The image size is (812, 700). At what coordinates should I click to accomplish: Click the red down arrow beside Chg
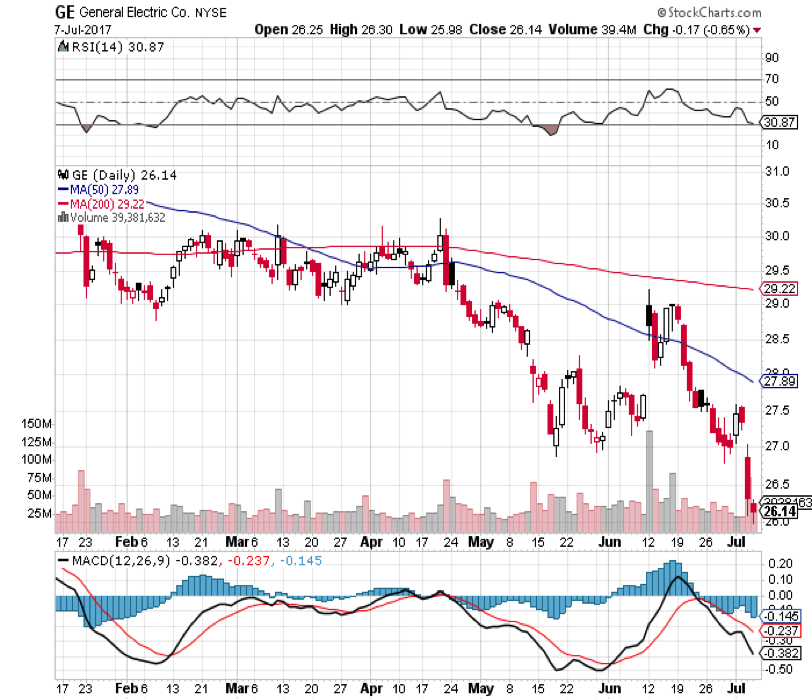tap(756, 30)
